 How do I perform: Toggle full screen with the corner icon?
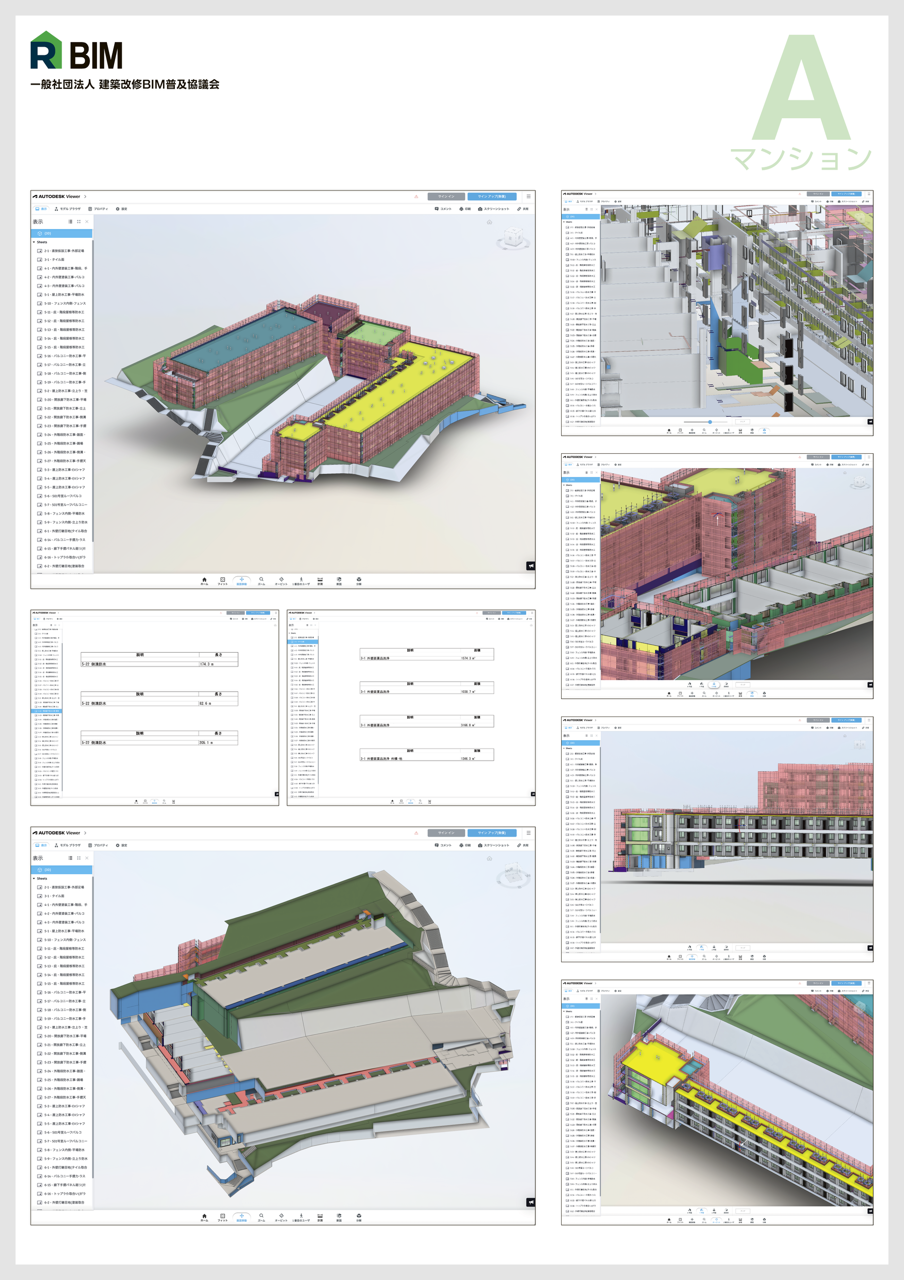point(529,566)
